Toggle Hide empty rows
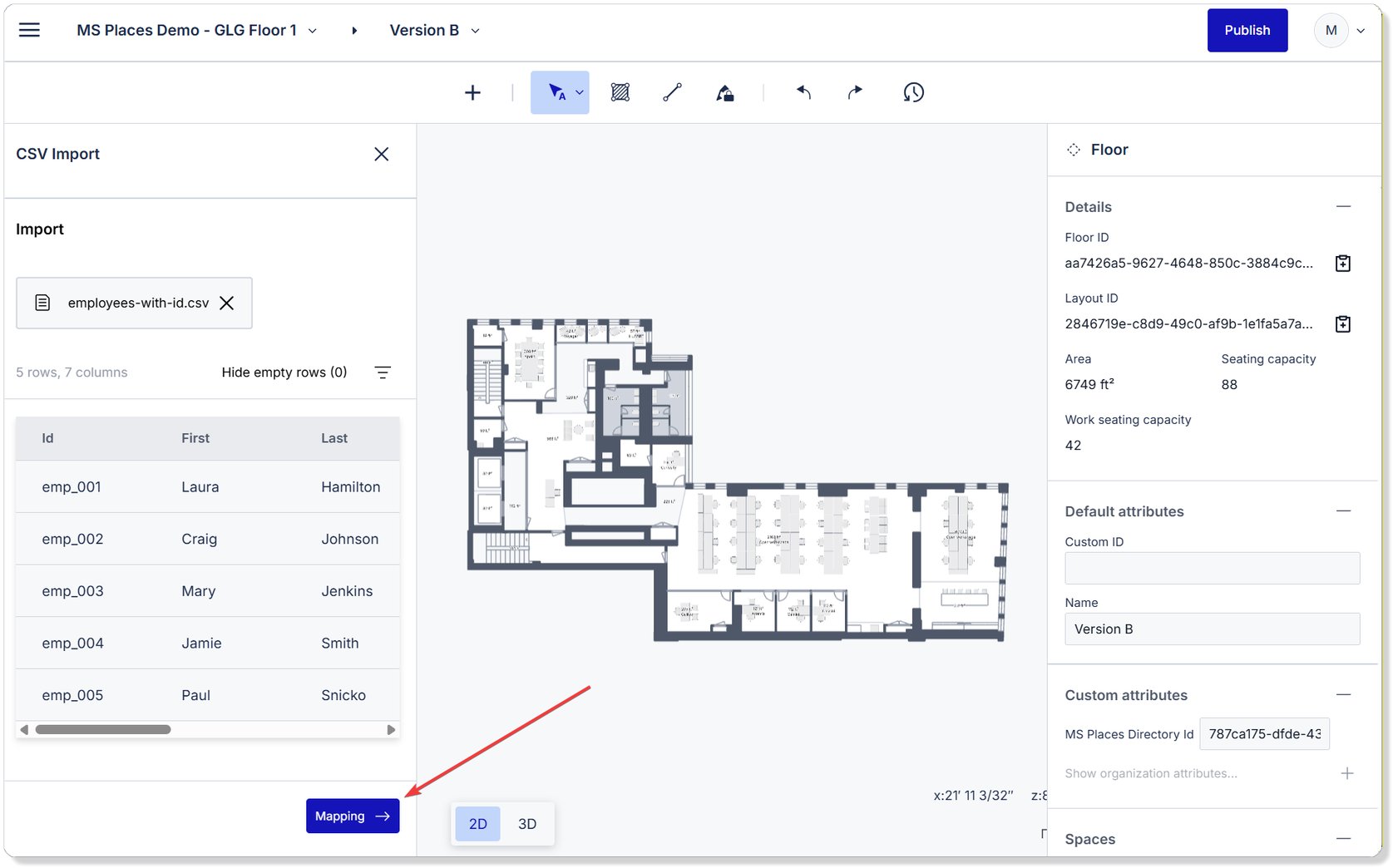1393x868 pixels. click(284, 372)
